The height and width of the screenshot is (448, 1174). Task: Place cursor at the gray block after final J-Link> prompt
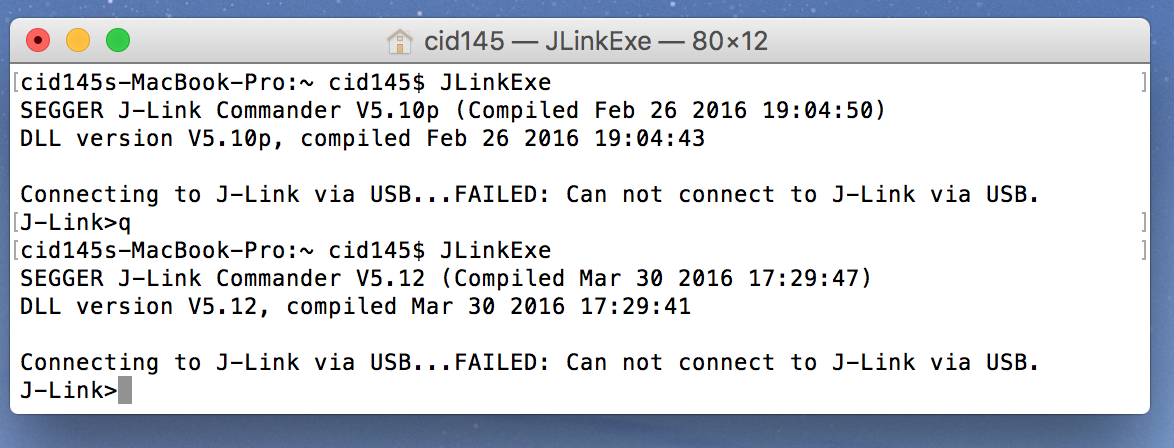click(x=125, y=390)
